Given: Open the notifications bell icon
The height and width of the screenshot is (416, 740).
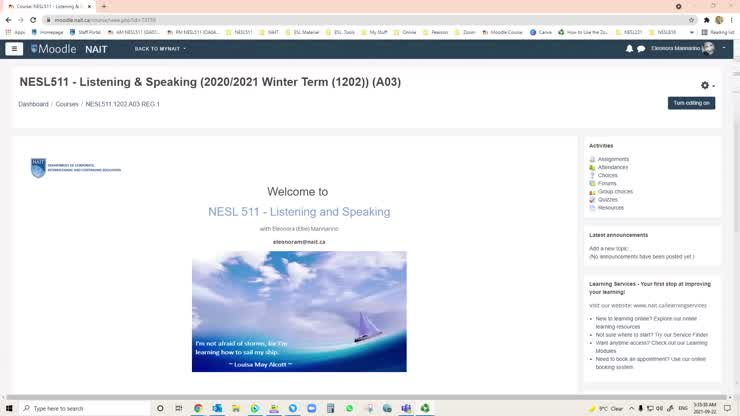Looking at the screenshot, I should 629,49.
